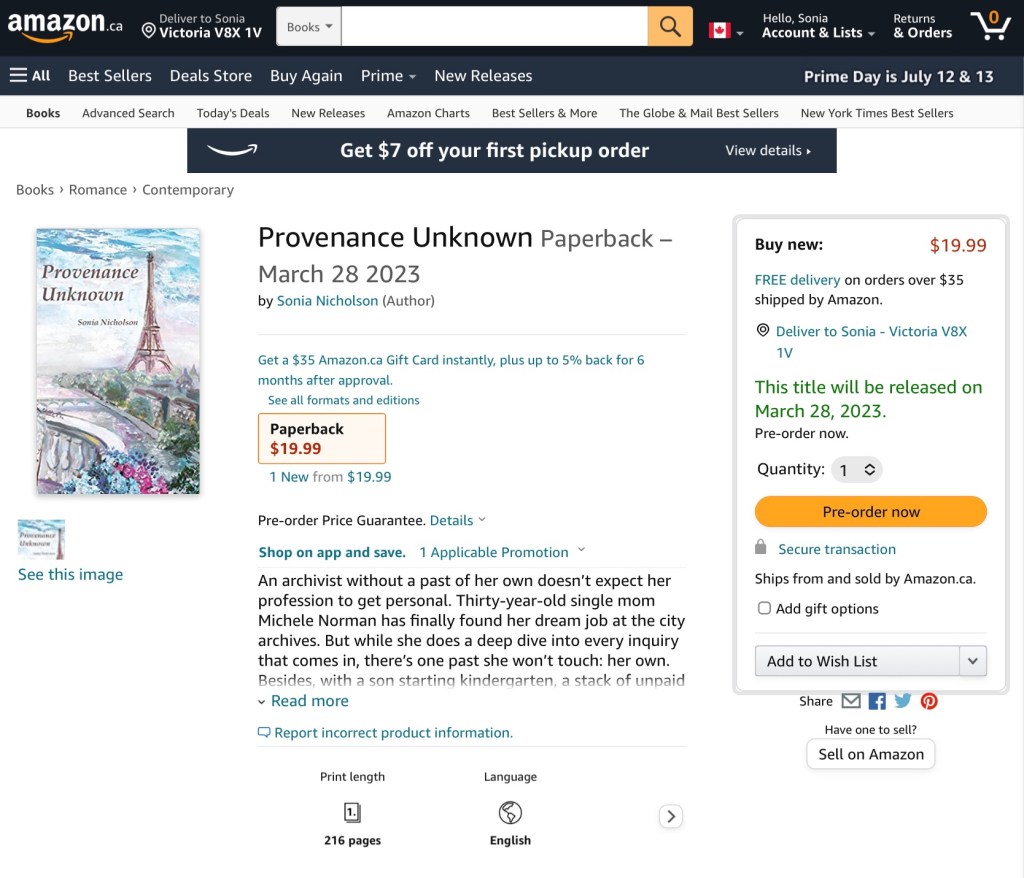Open the Quantity dropdown

(x=857, y=469)
